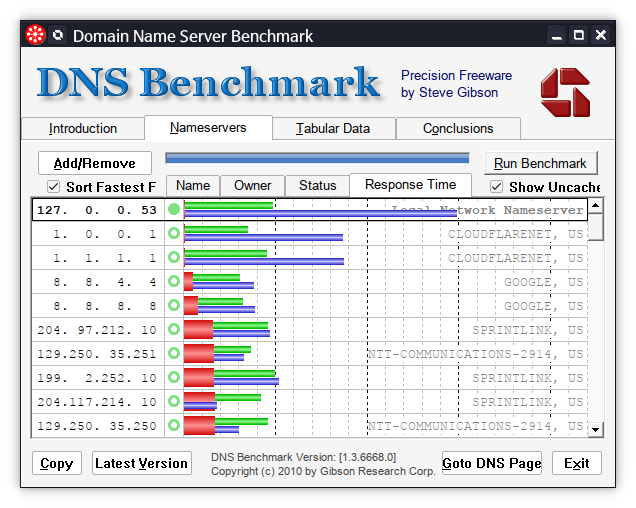Click status circle for 129.250.35.251 row
The height and width of the screenshot is (508, 636).
pyautogui.click(x=174, y=353)
